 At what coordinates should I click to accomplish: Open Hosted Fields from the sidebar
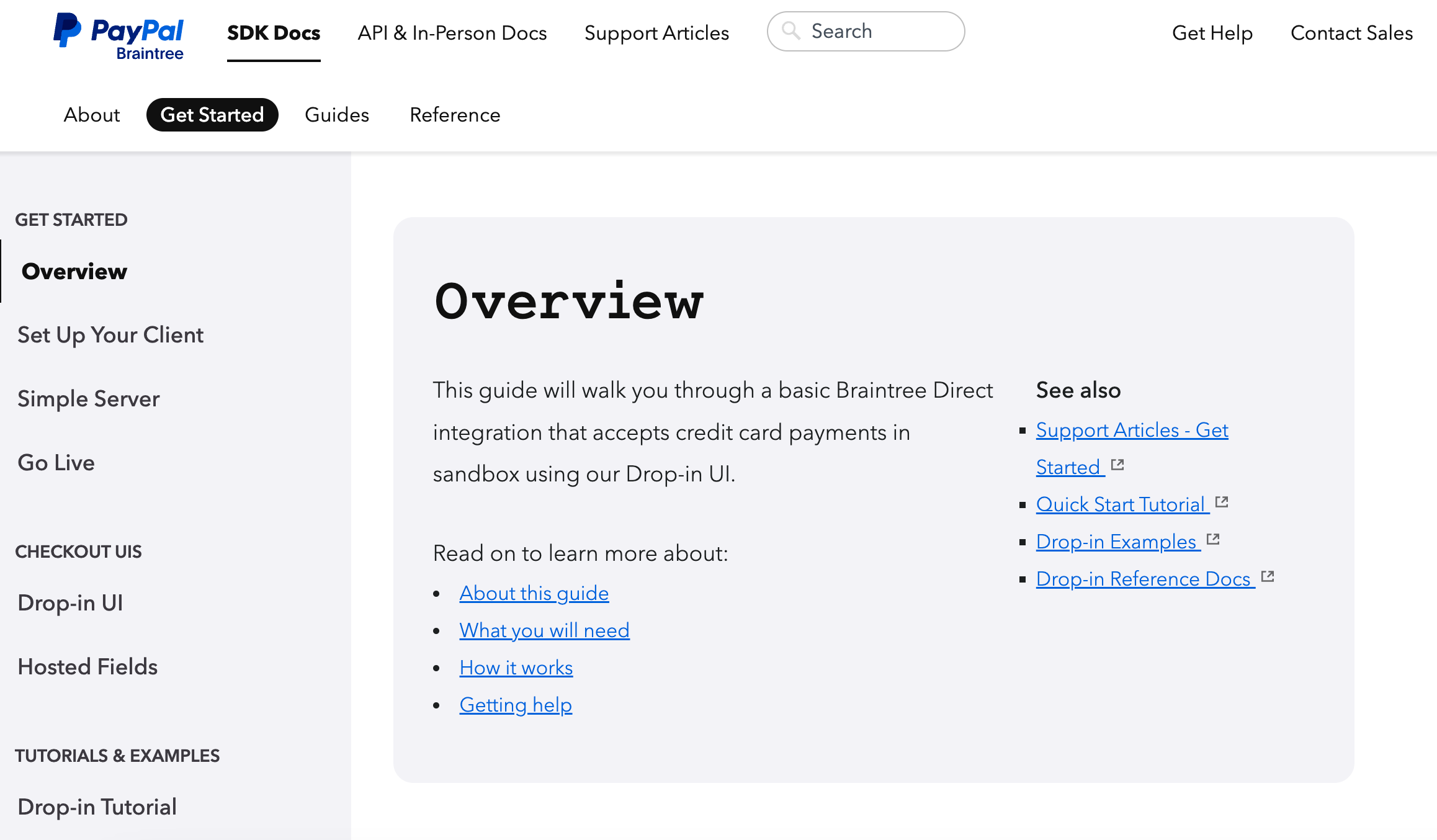(x=87, y=666)
